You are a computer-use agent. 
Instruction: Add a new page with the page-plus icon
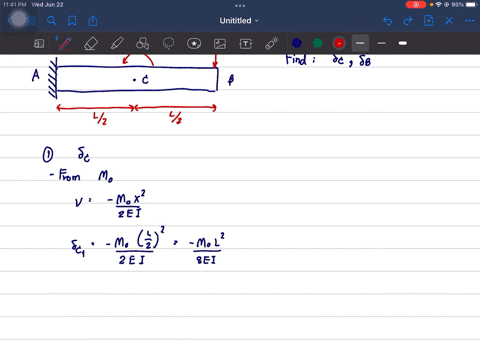[428, 21]
